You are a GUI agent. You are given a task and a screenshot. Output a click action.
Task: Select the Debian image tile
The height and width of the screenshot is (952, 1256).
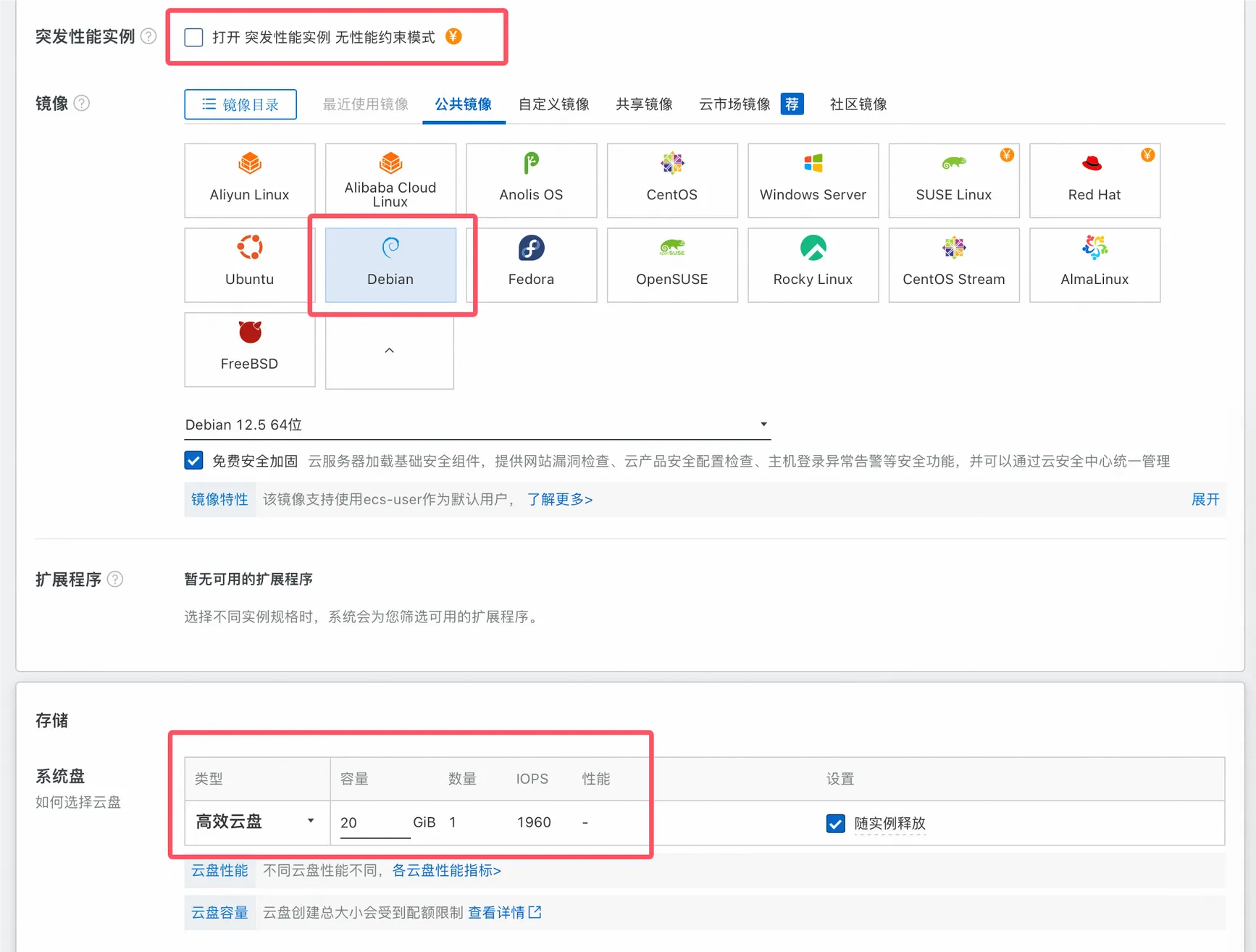pos(390,265)
